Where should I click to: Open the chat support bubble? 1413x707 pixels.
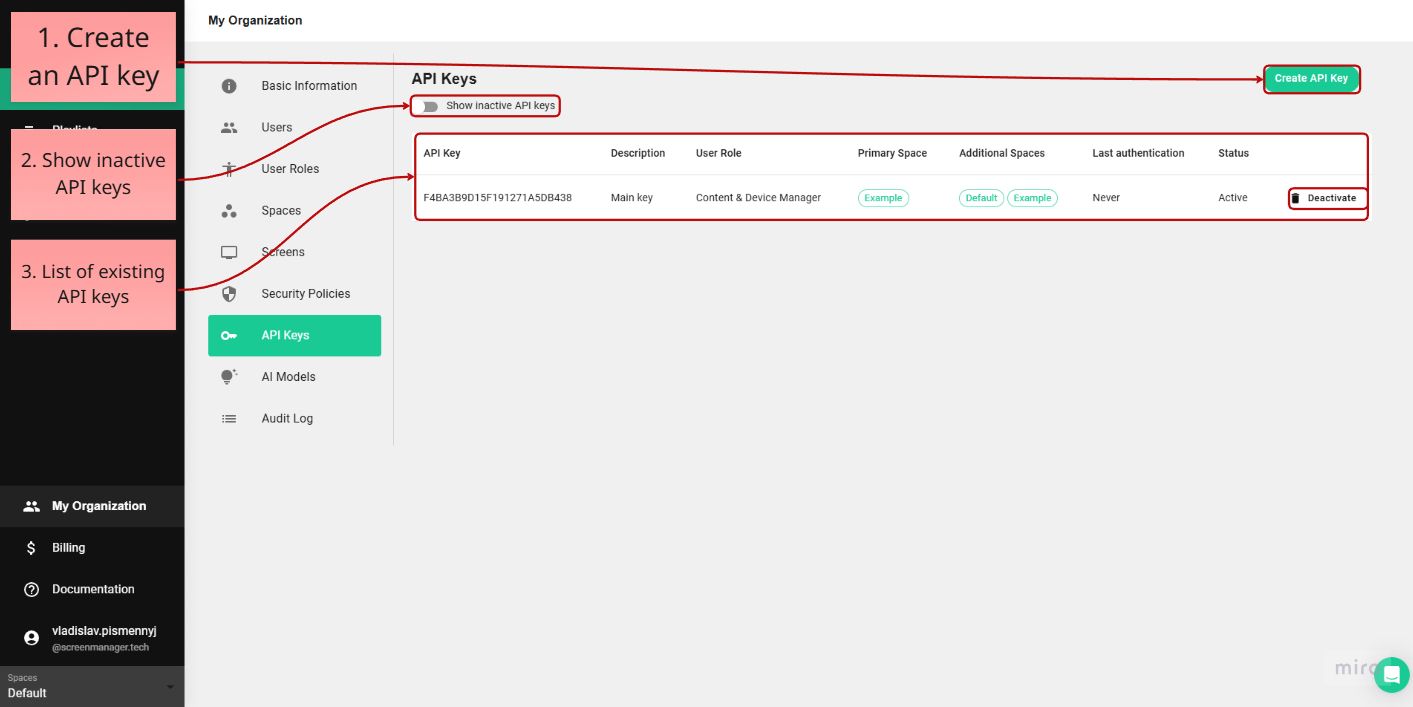[x=1391, y=675]
